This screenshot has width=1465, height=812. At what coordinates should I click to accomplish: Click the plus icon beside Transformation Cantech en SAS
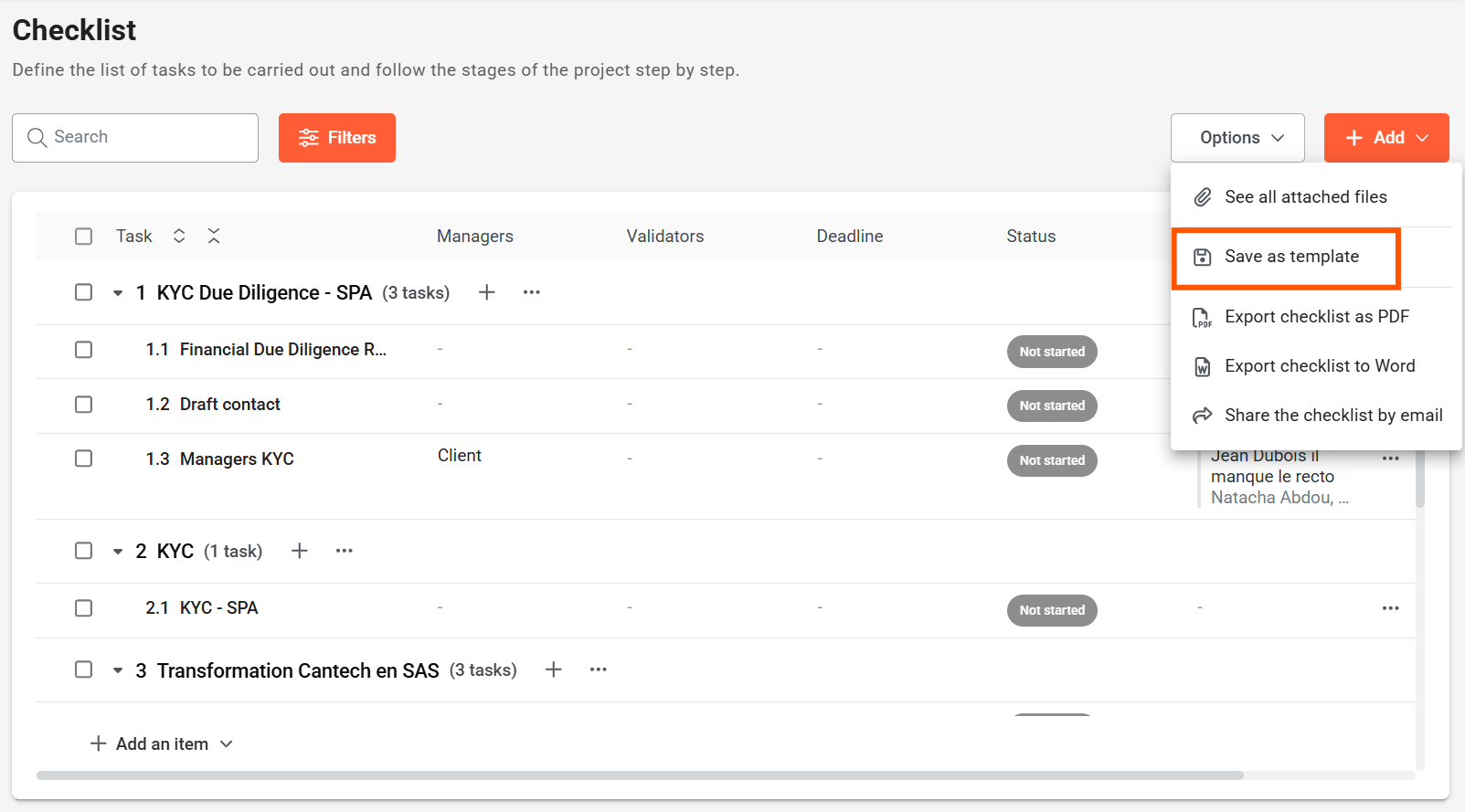click(553, 670)
